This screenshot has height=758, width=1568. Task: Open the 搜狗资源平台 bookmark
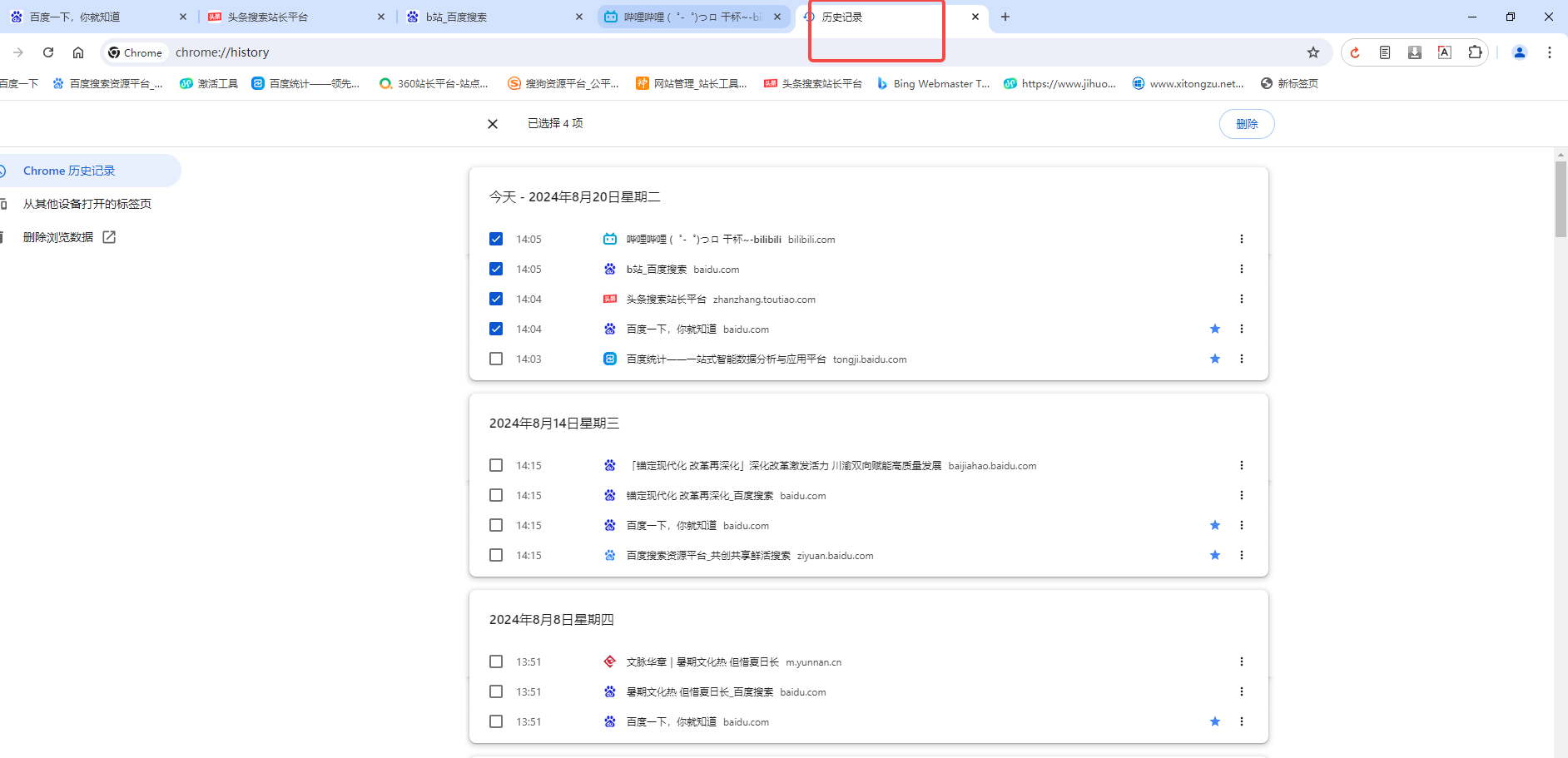[x=563, y=83]
